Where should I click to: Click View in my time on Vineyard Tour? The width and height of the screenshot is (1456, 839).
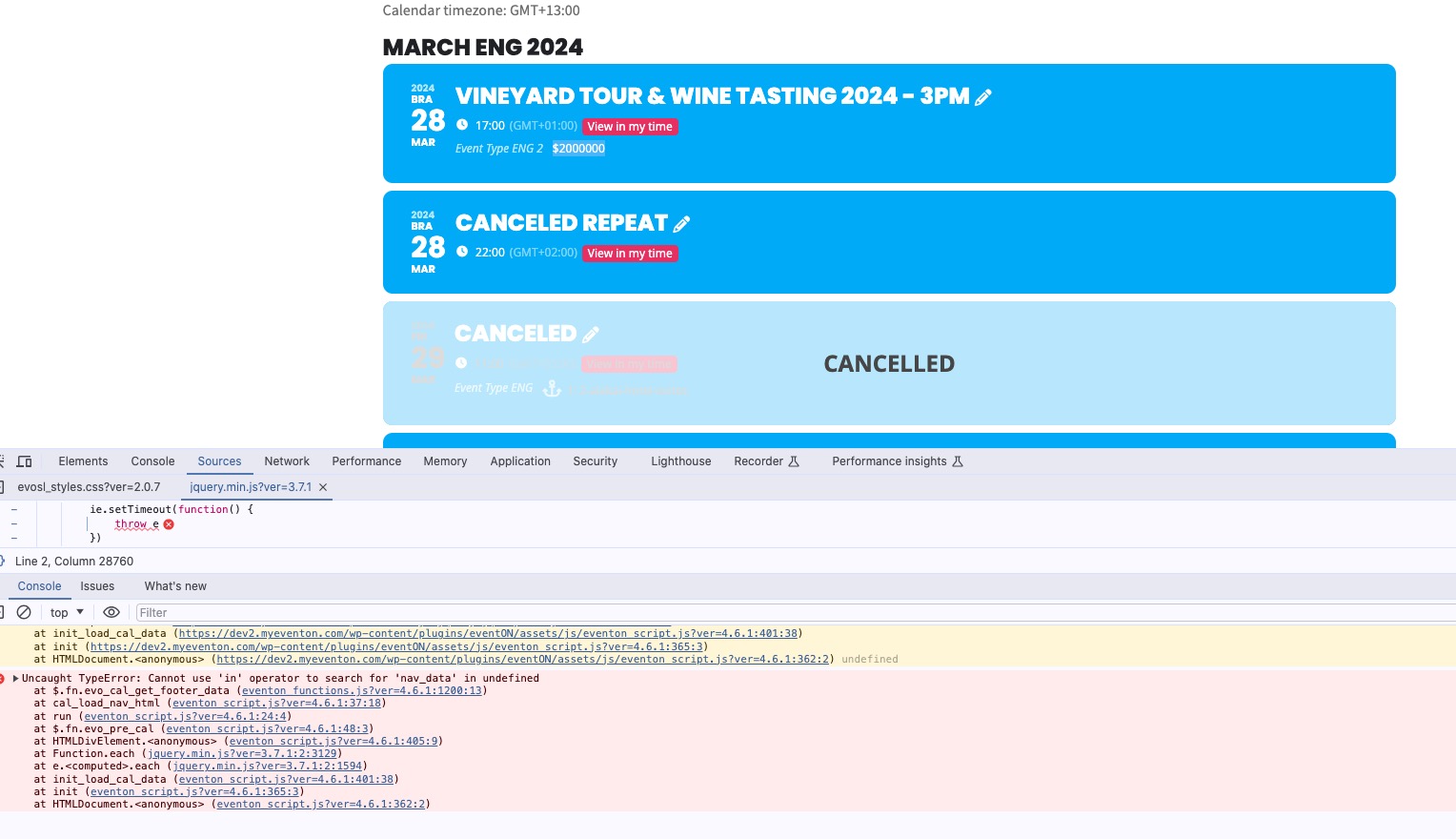(x=630, y=127)
